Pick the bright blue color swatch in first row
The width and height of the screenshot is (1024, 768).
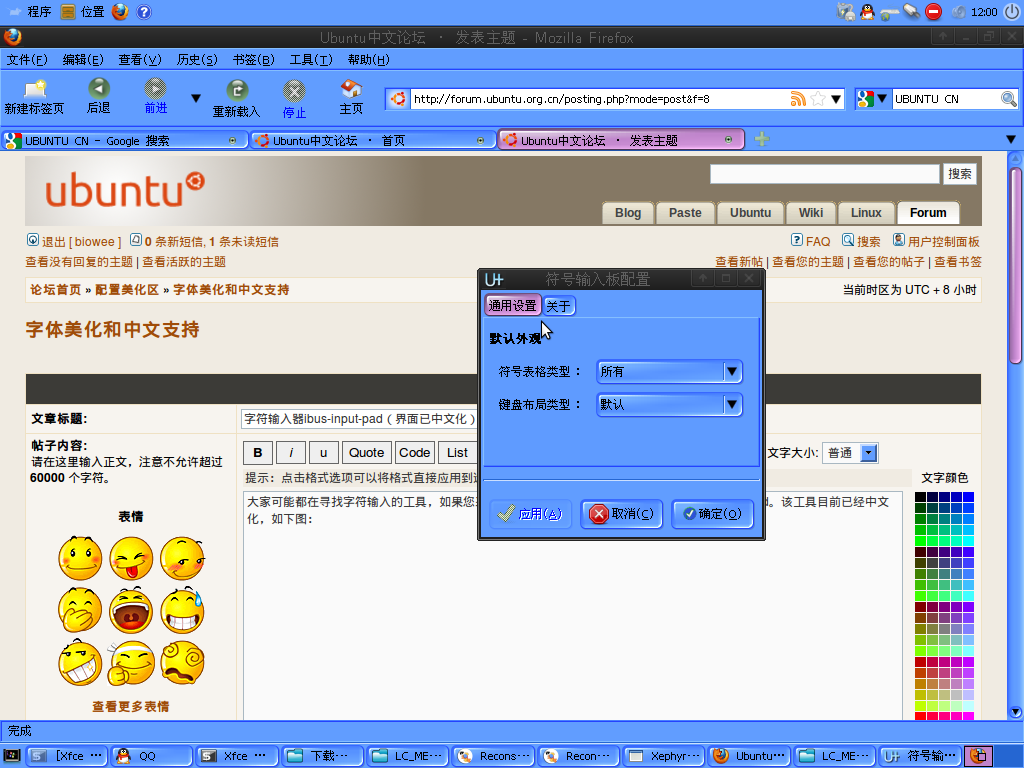(968, 497)
